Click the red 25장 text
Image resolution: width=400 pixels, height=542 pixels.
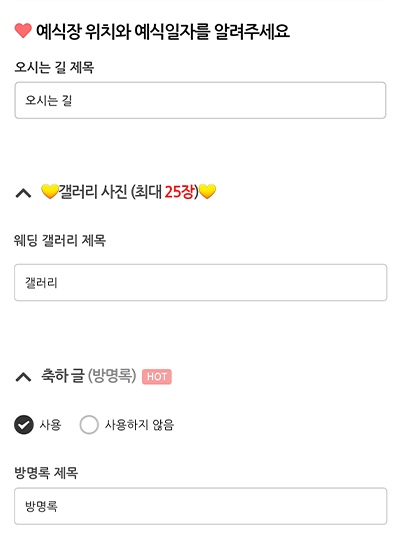click(x=179, y=191)
